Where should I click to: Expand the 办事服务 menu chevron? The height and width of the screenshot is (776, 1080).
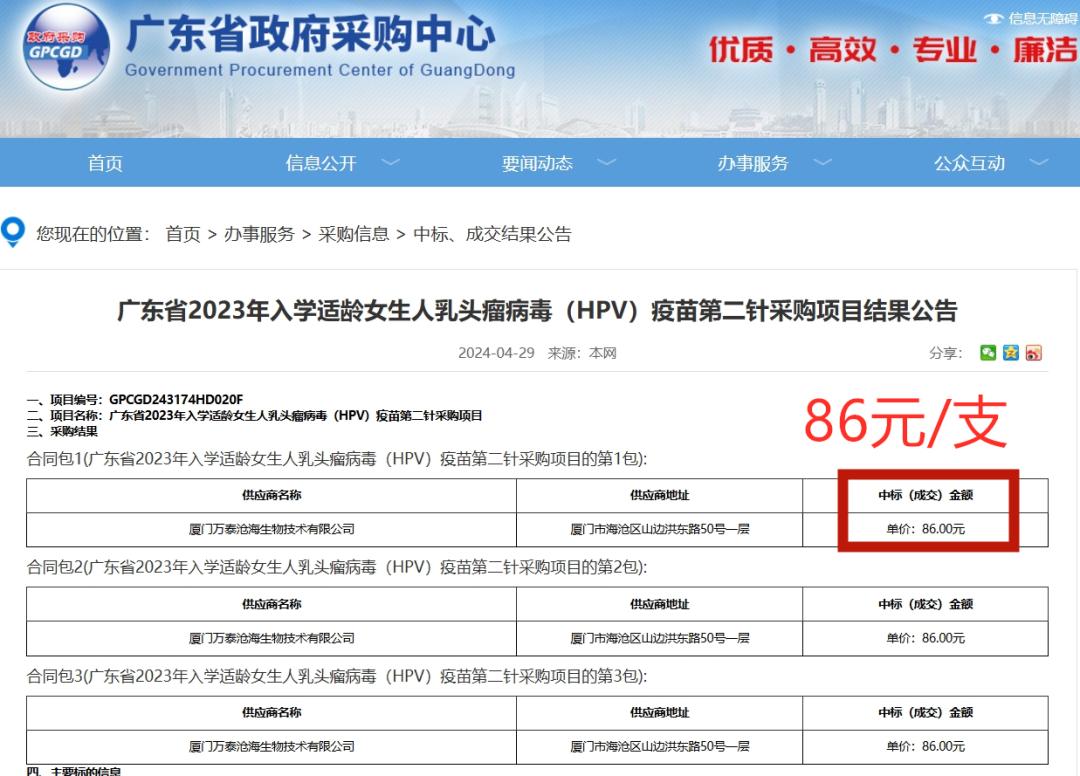(x=822, y=163)
